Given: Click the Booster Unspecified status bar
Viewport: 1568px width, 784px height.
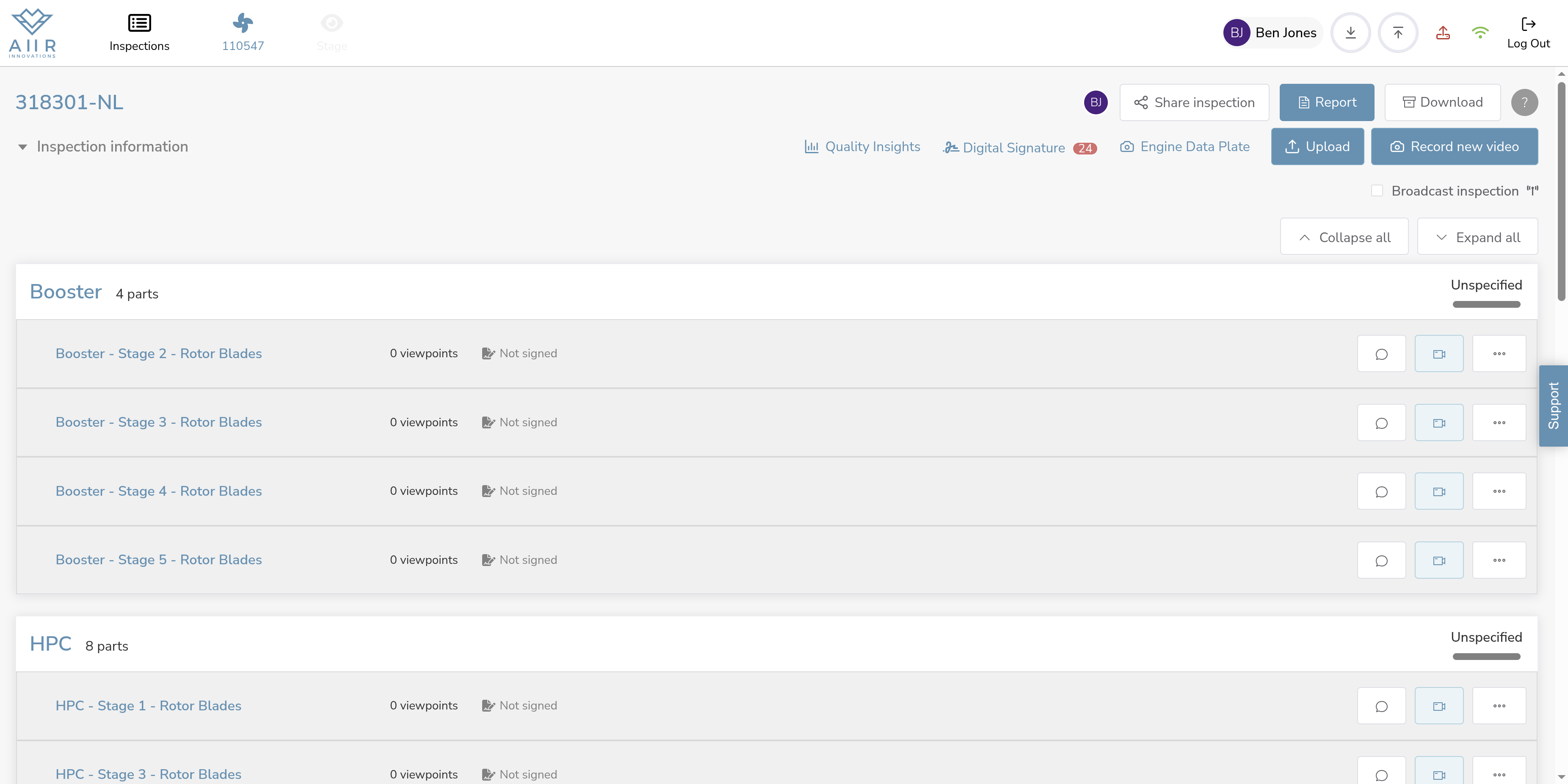Looking at the screenshot, I should point(1486,304).
